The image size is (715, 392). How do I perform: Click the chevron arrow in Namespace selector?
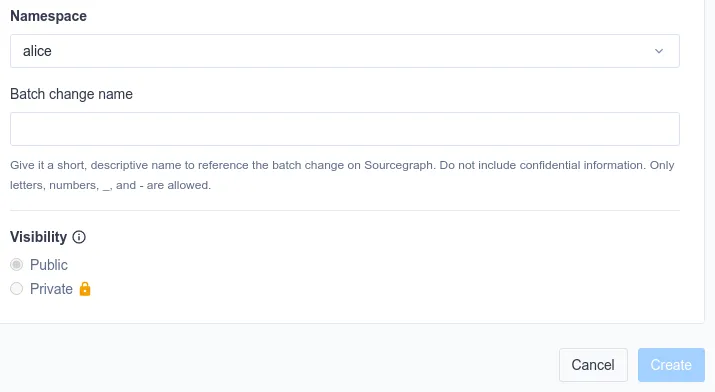point(659,51)
